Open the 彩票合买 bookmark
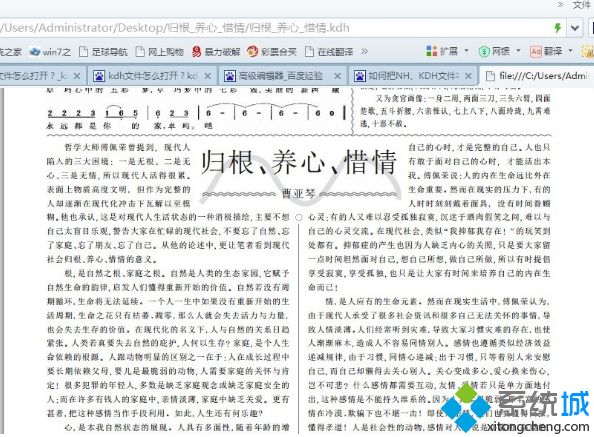The width and height of the screenshot is (594, 437). [272, 52]
